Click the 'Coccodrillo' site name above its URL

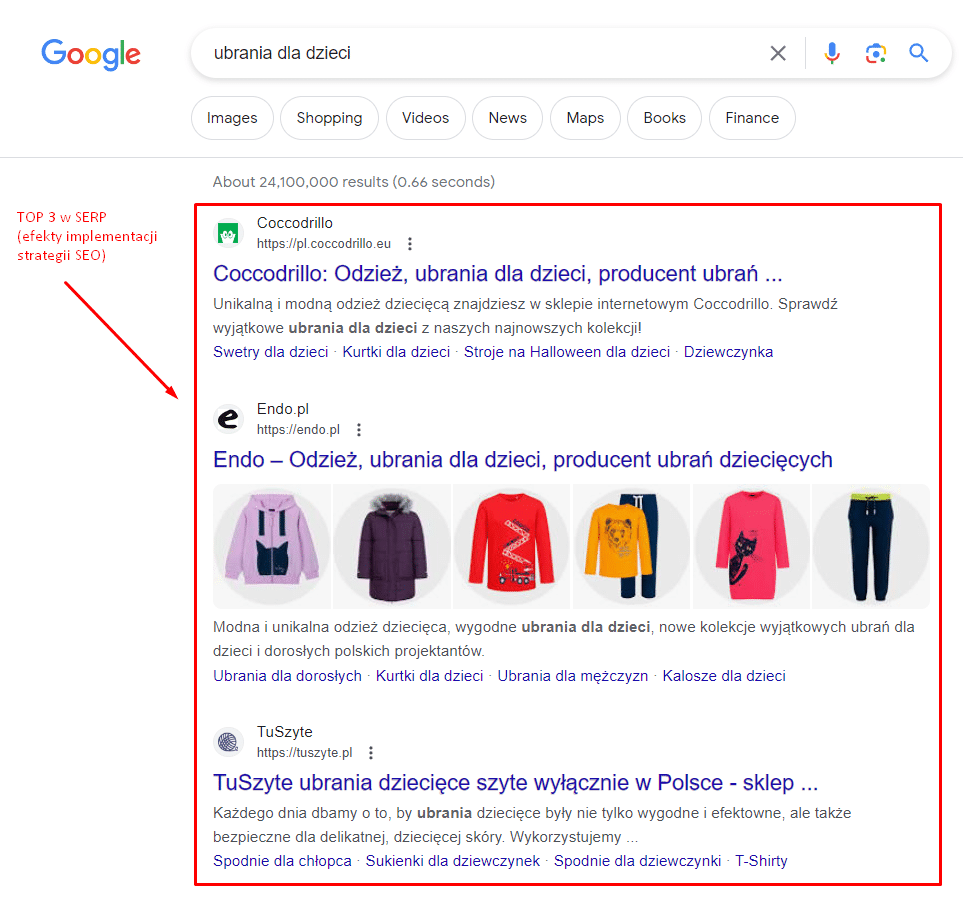click(x=295, y=223)
